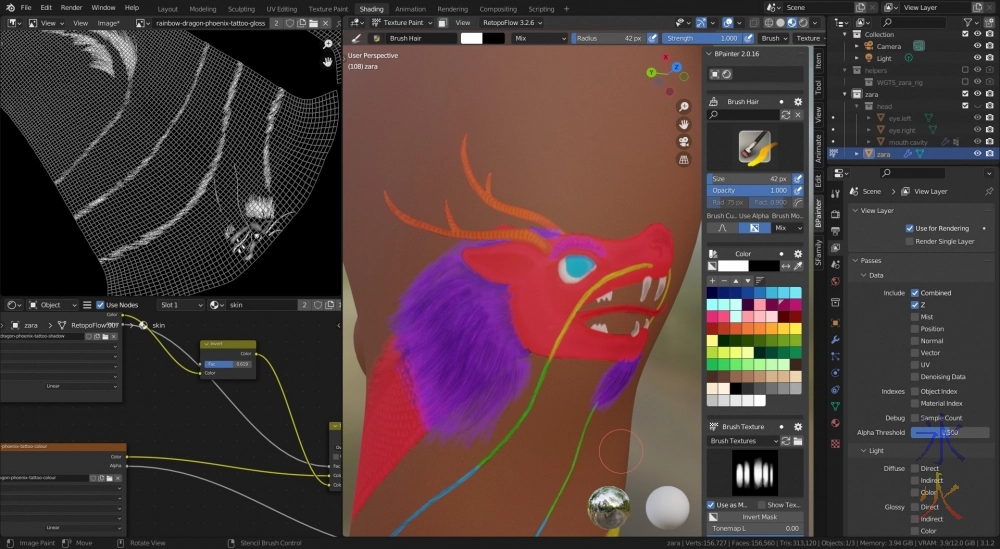Open the Texture Paint mode dropdown
This screenshot has width=1000, height=549.
(x=401, y=22)
